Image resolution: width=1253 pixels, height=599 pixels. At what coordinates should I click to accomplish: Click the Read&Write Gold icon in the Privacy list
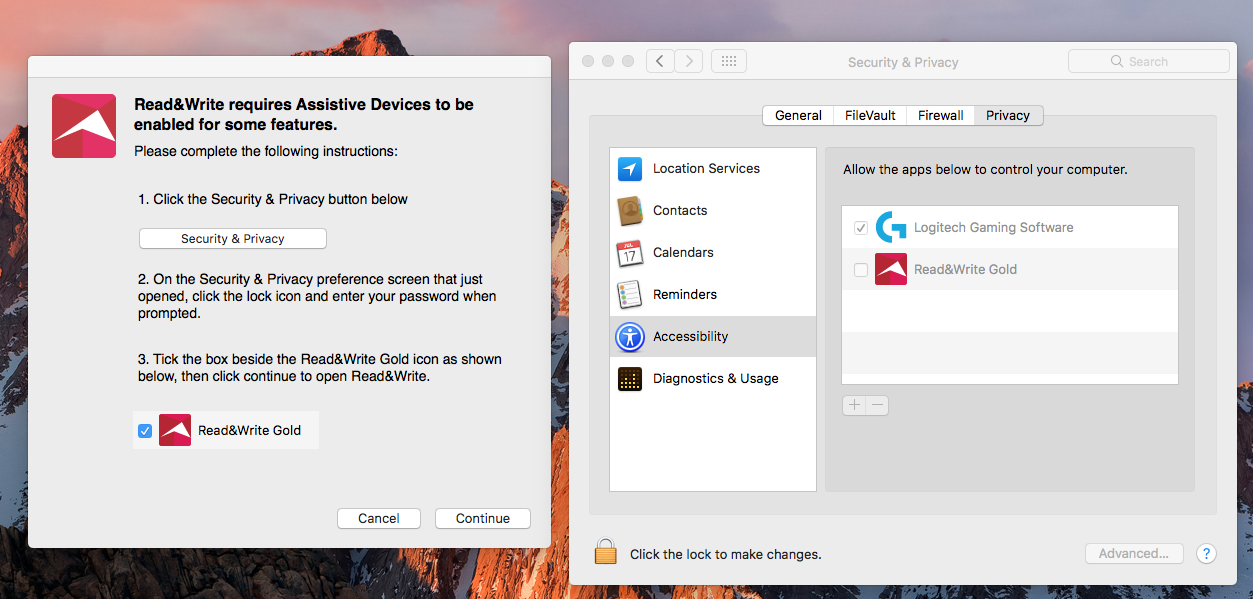891,269
